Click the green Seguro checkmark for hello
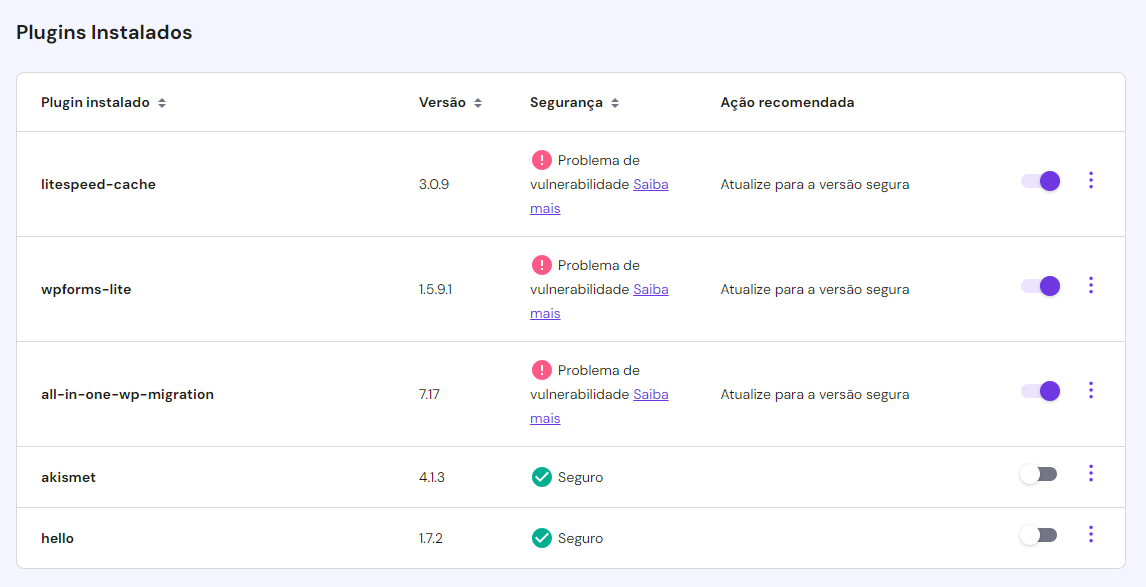This screenshot has width=1146, height=587. click(541, 538)
